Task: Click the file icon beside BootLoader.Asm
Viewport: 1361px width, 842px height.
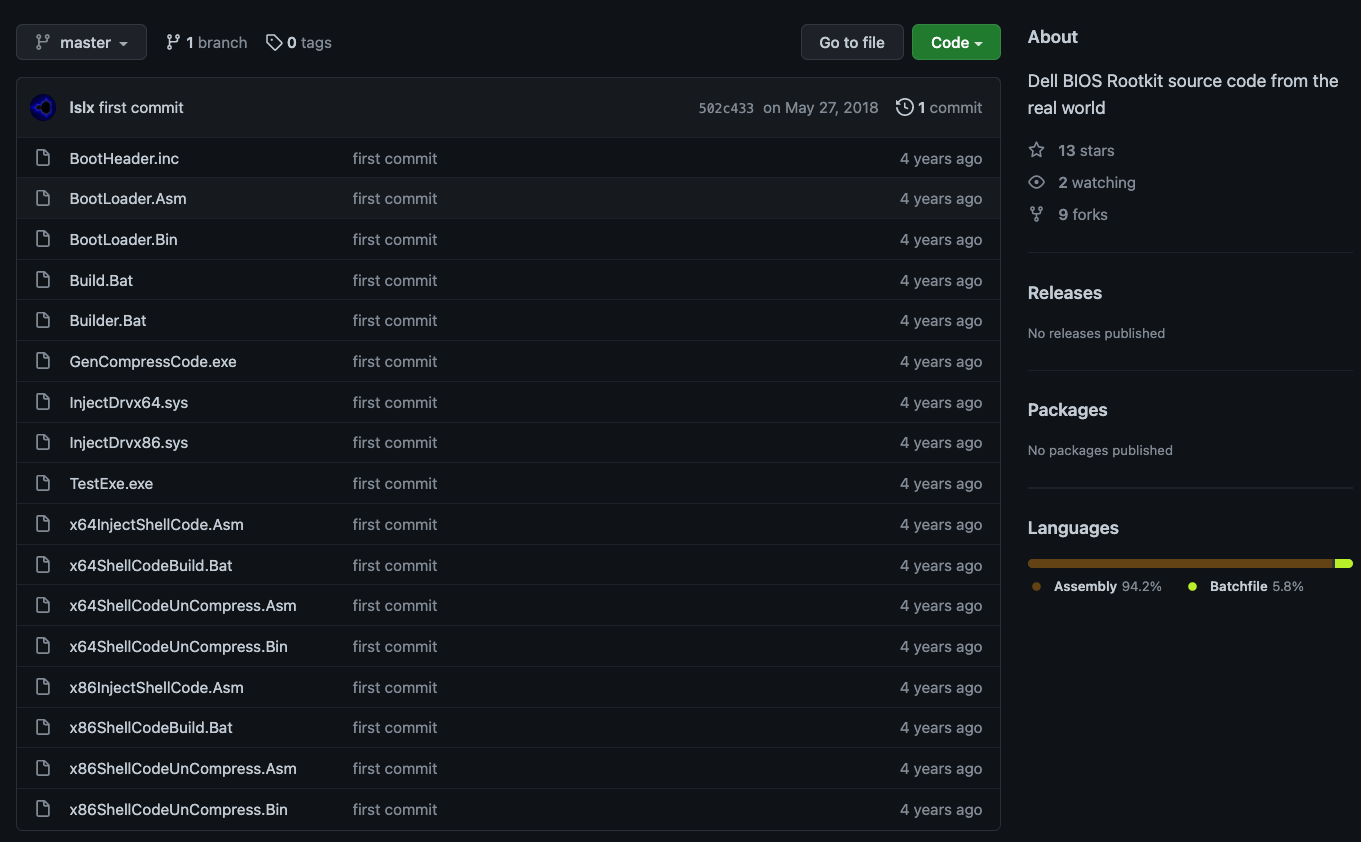Action: pyautogui.click(x=43, y=198)
